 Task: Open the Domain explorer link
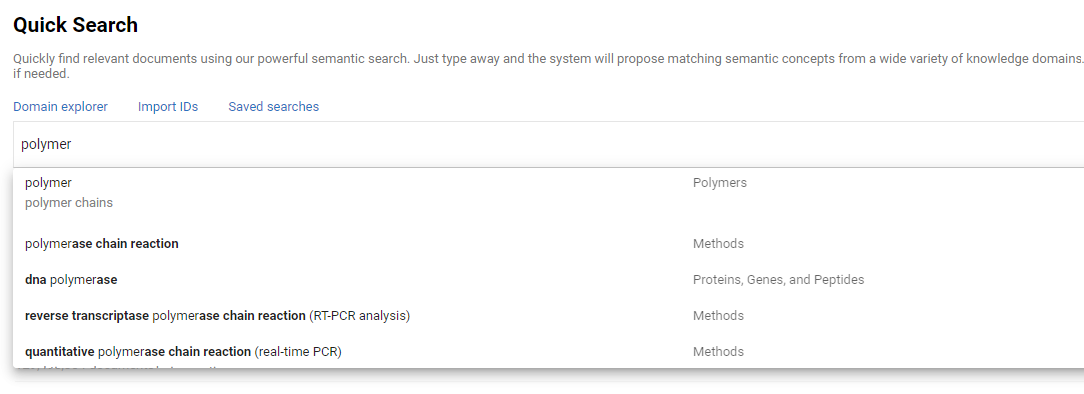[60, 106]
